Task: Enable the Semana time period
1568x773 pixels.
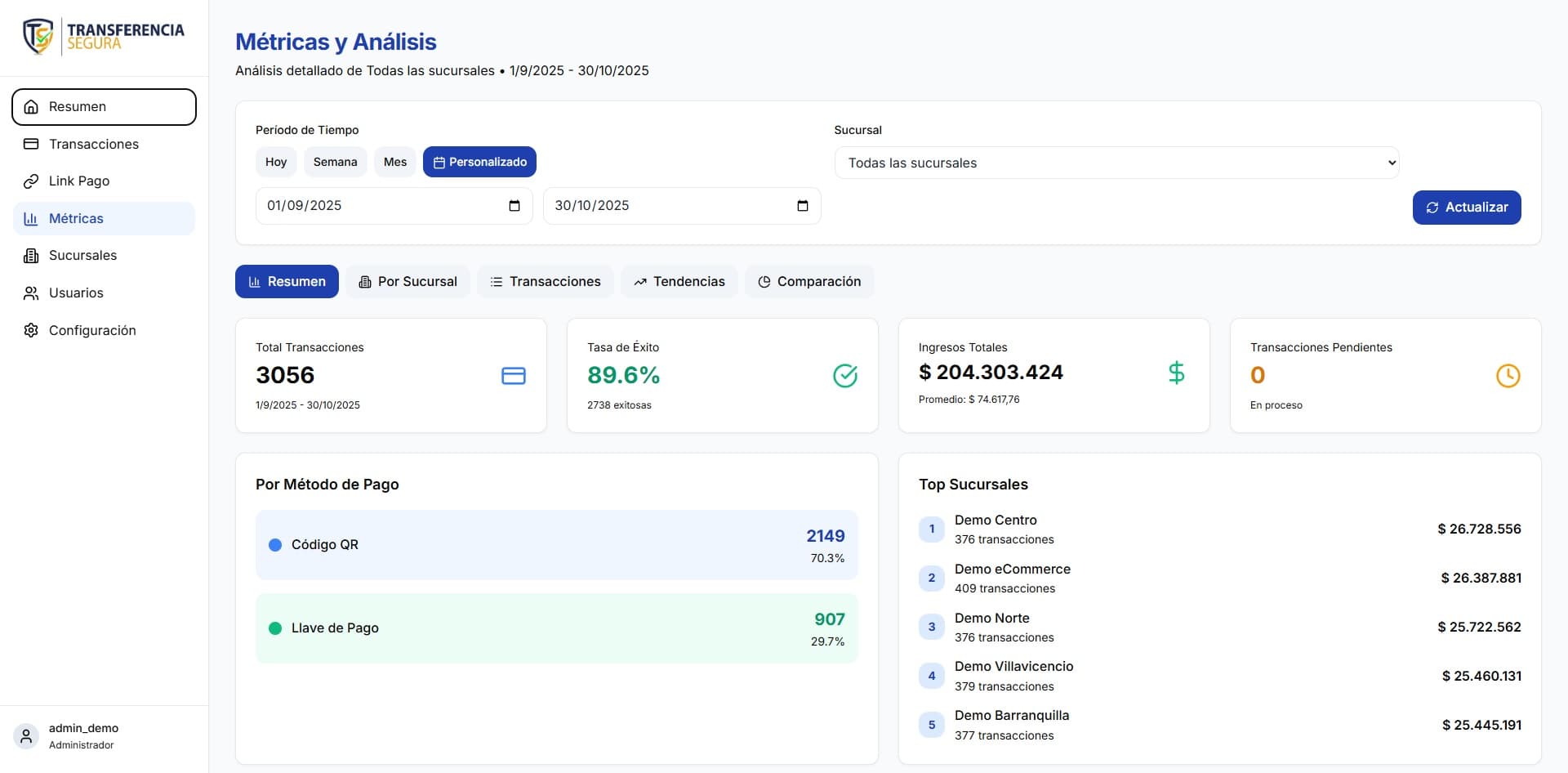Action: coord(335,162)
